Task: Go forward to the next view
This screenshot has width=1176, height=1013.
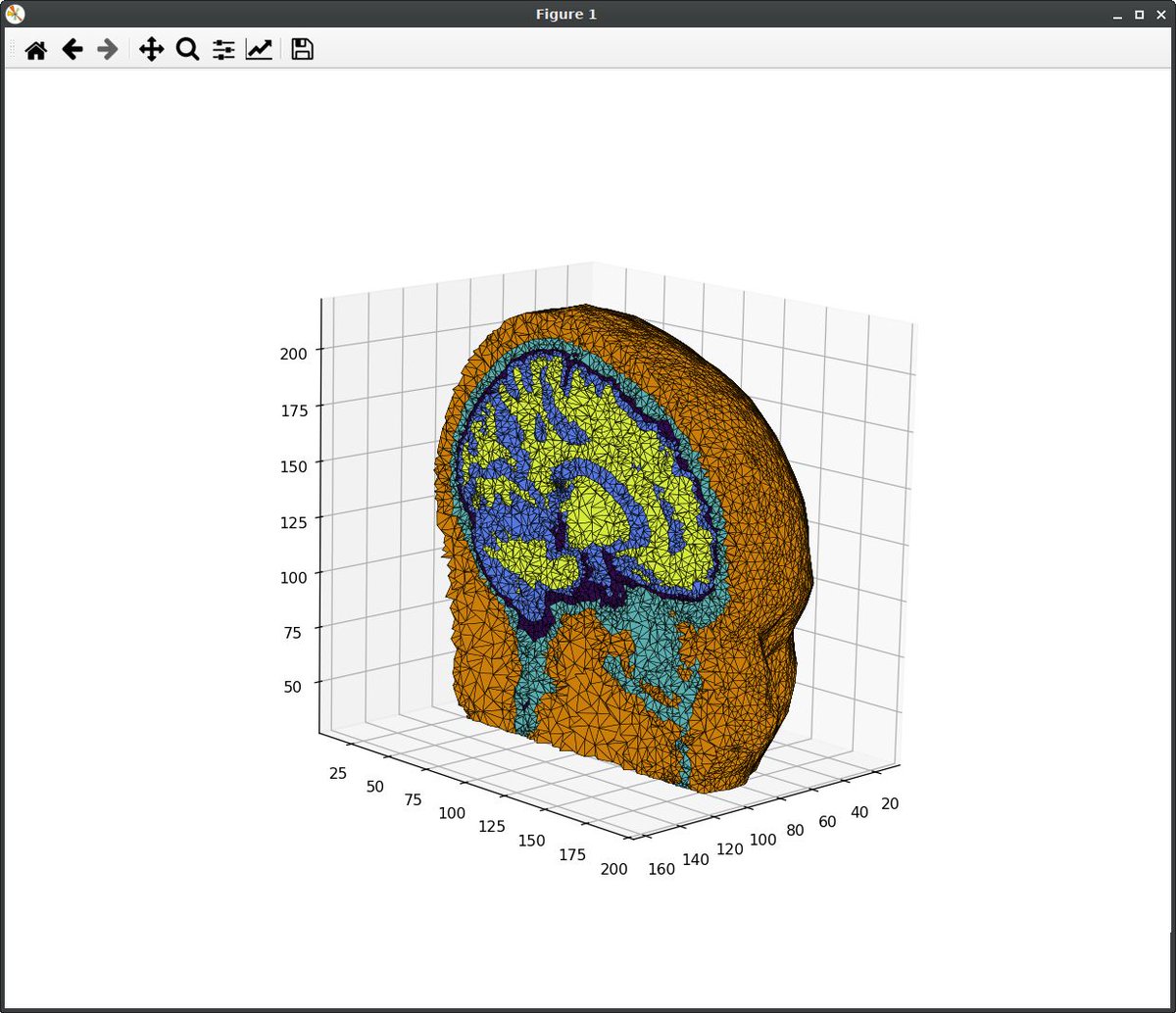Action: (108, 50)
